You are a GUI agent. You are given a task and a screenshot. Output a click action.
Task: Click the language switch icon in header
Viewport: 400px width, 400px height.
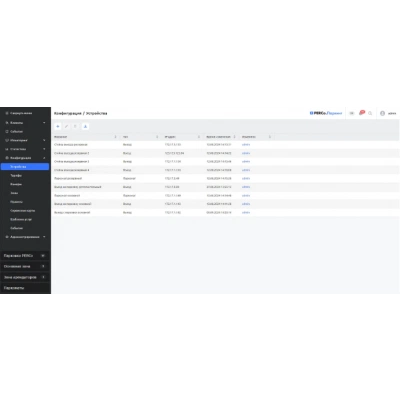(x=352, y=113)
